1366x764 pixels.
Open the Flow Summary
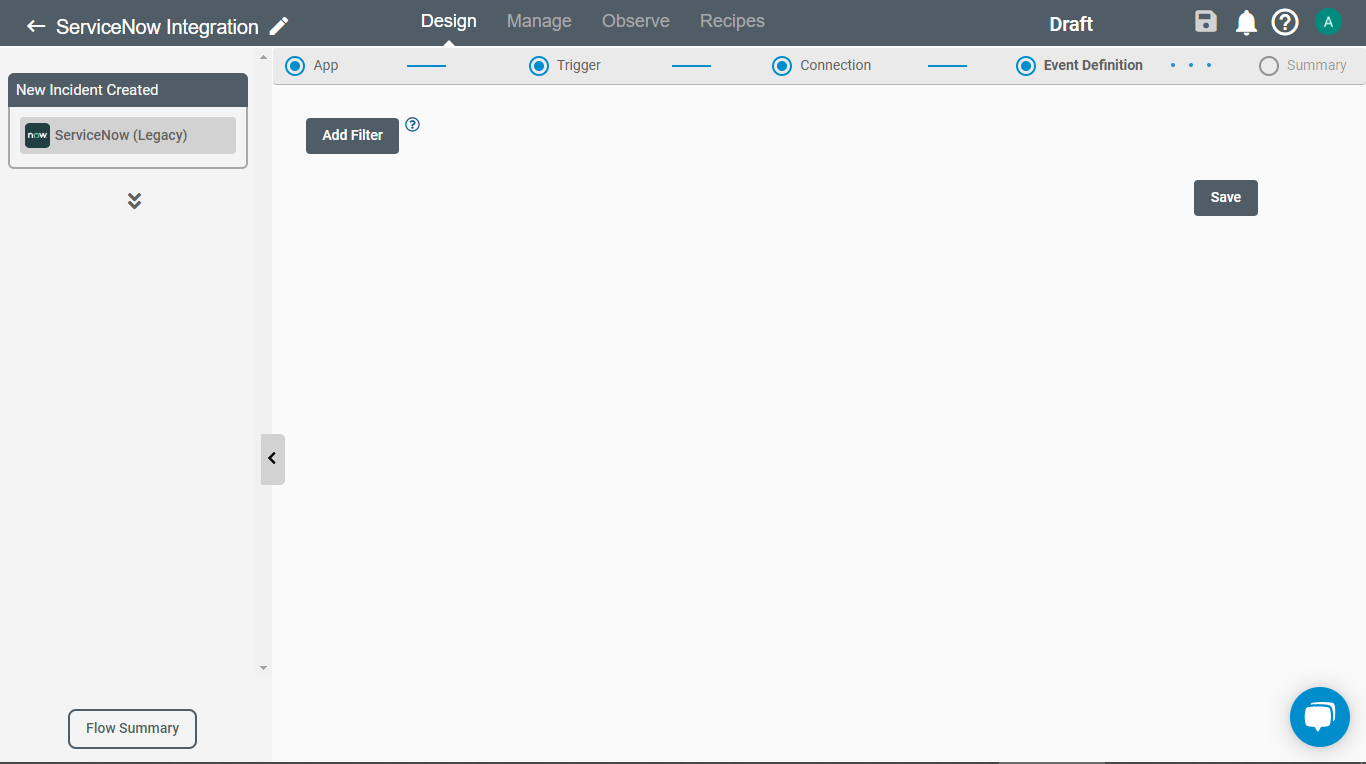tap(132, 729)
